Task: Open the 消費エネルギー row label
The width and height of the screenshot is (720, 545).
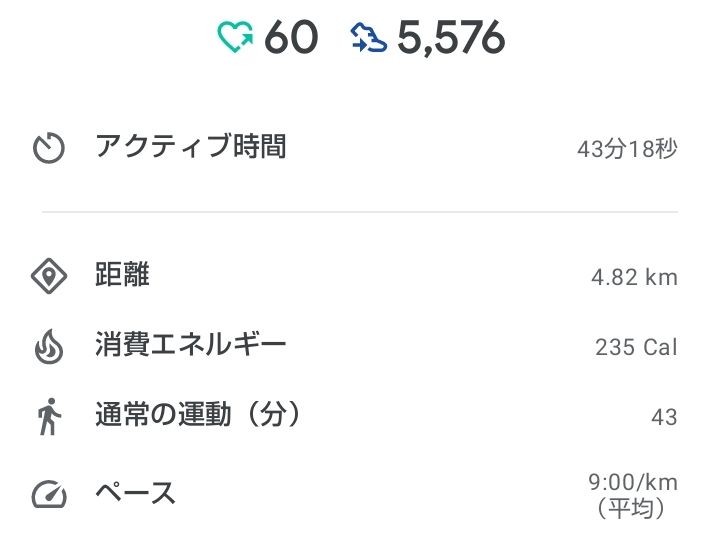Action: pyautogui.click(x=191, y=344)
